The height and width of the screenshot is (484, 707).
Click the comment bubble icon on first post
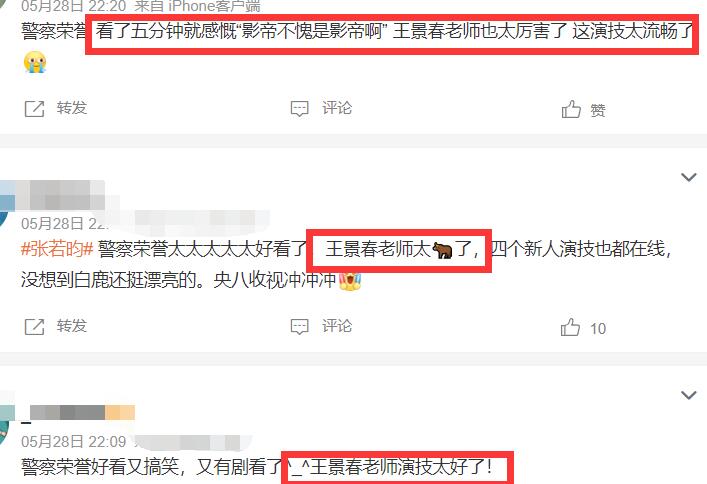click(x=299, y=109)
